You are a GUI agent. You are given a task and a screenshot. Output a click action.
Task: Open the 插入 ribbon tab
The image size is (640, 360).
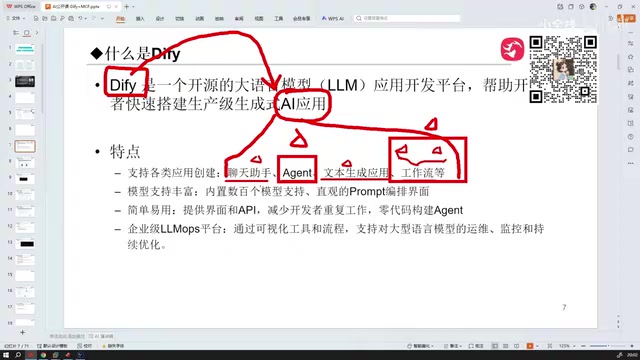click(140, 19)
